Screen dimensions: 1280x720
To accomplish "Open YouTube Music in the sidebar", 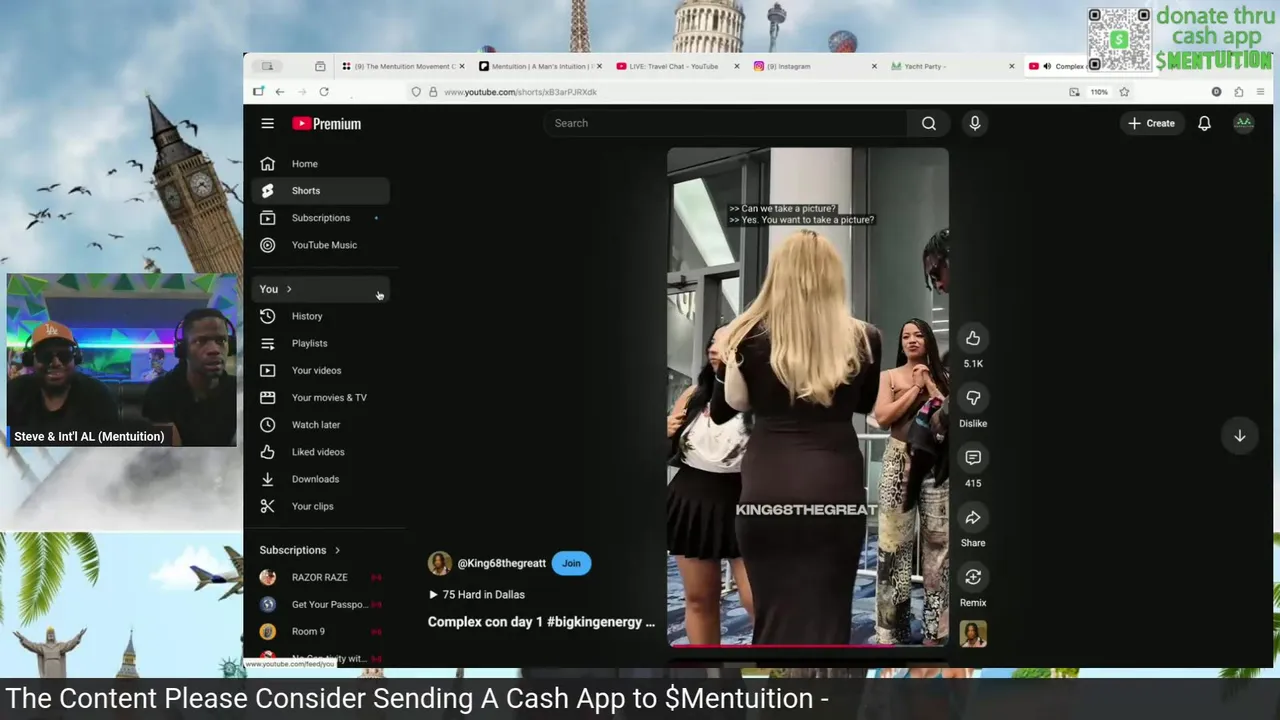I will (321, 245).
